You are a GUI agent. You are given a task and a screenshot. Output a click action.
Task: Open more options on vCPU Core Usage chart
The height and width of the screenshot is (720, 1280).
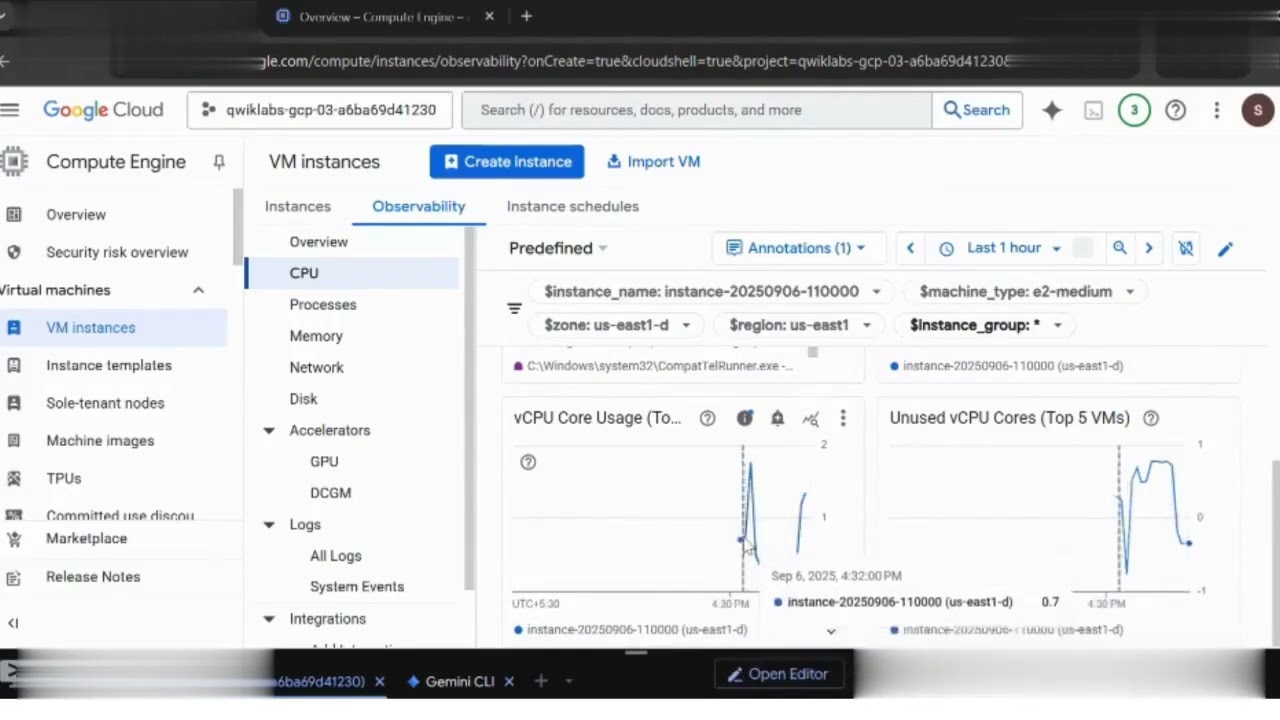click(843, 418)
